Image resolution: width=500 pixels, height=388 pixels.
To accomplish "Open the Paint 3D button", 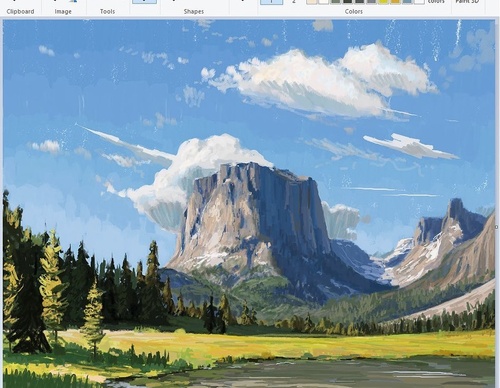I will (x=467, y=2).
